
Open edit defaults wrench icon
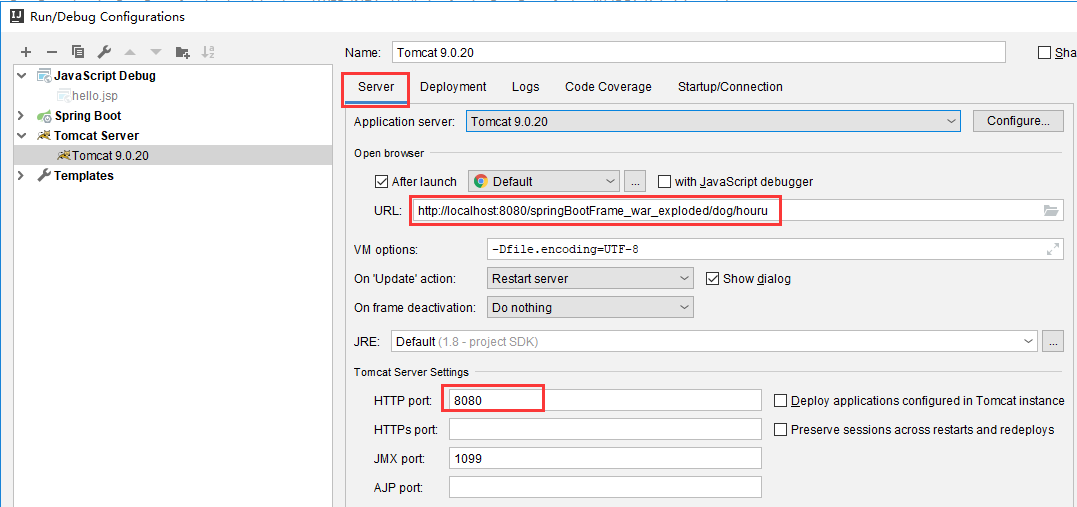point(104,52)
